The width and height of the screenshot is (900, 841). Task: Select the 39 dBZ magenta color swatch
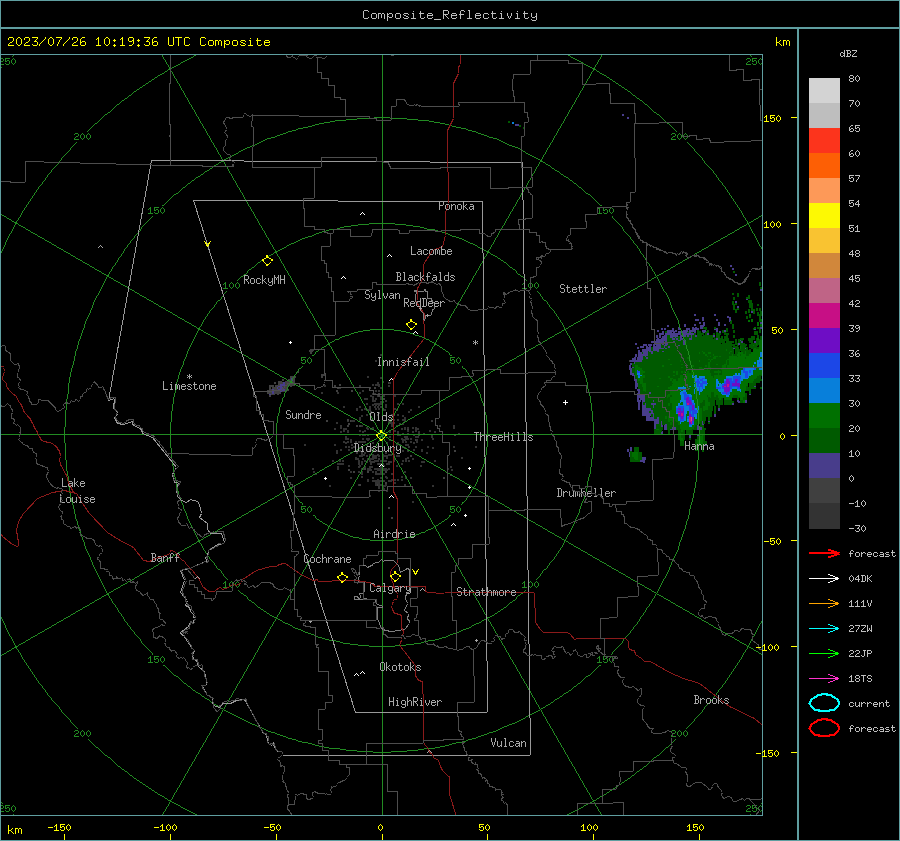click(x=824, y=315)
